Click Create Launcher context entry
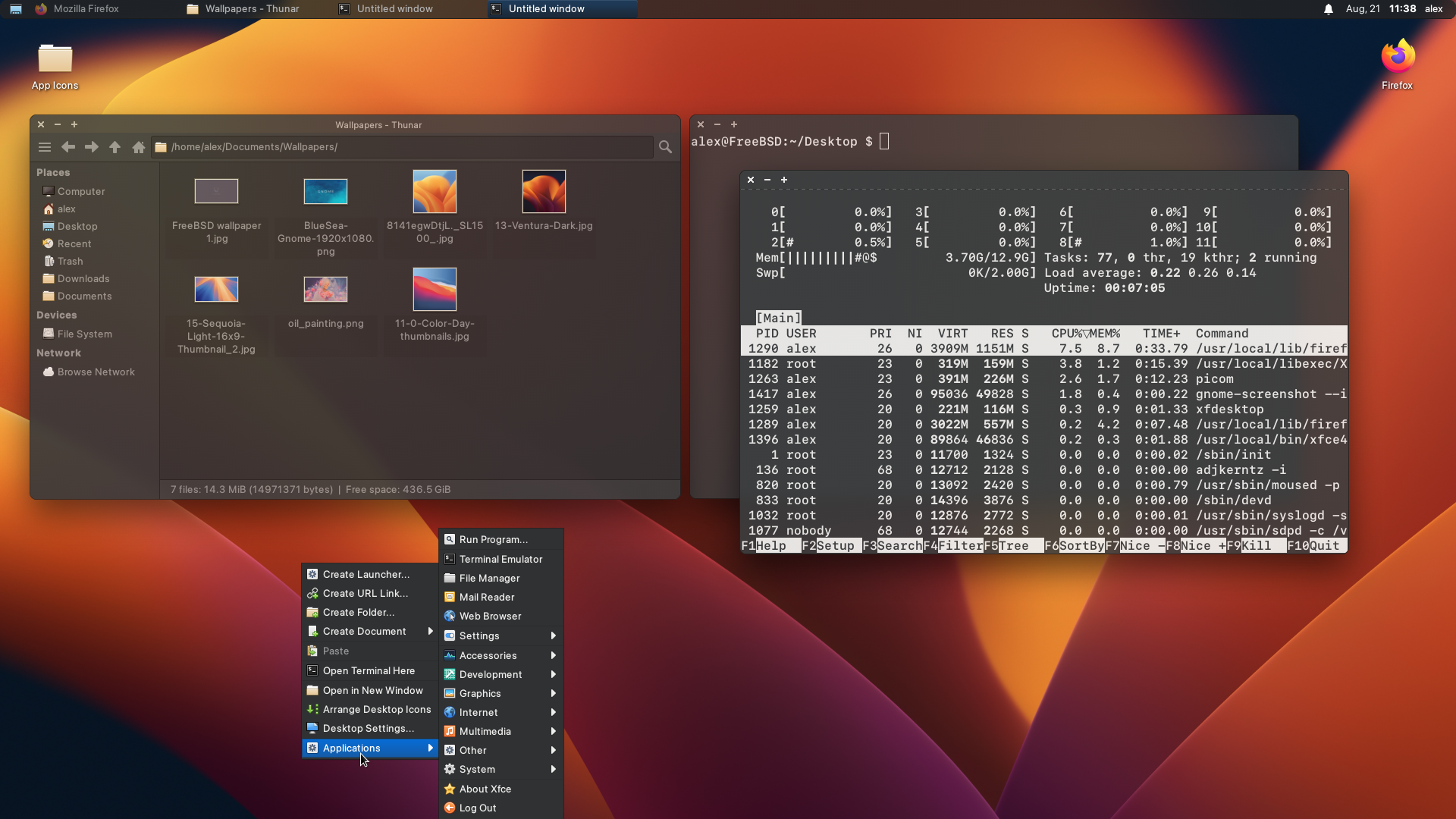 point(370,575)
